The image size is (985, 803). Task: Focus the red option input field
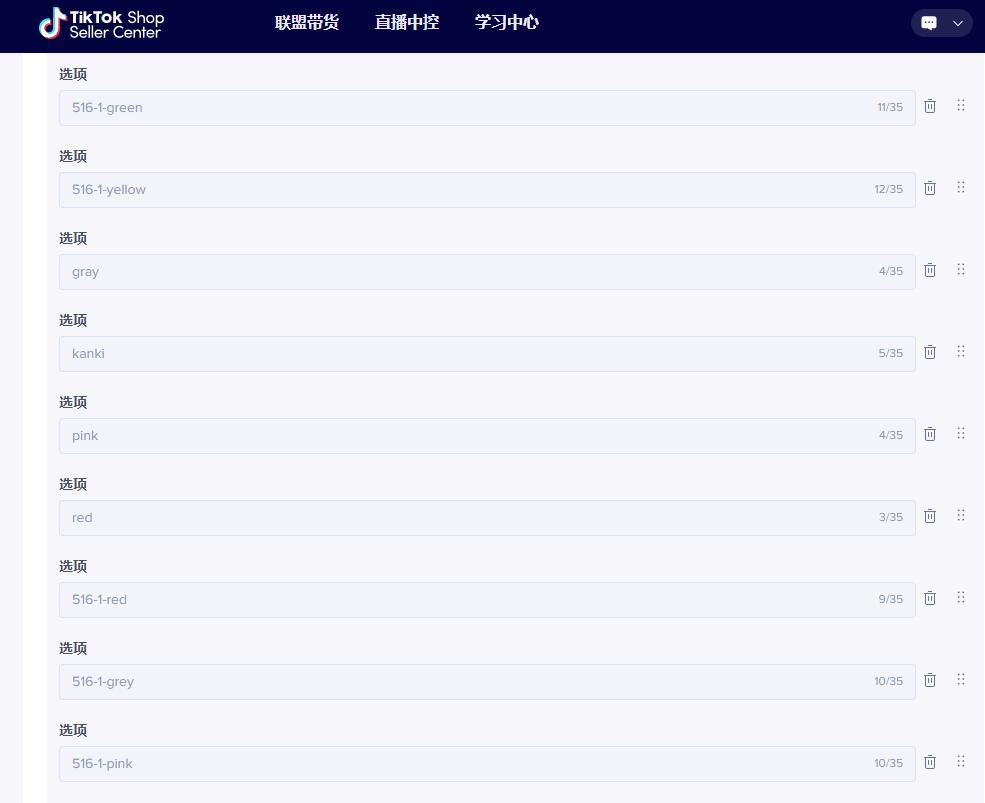coord(487,518)
